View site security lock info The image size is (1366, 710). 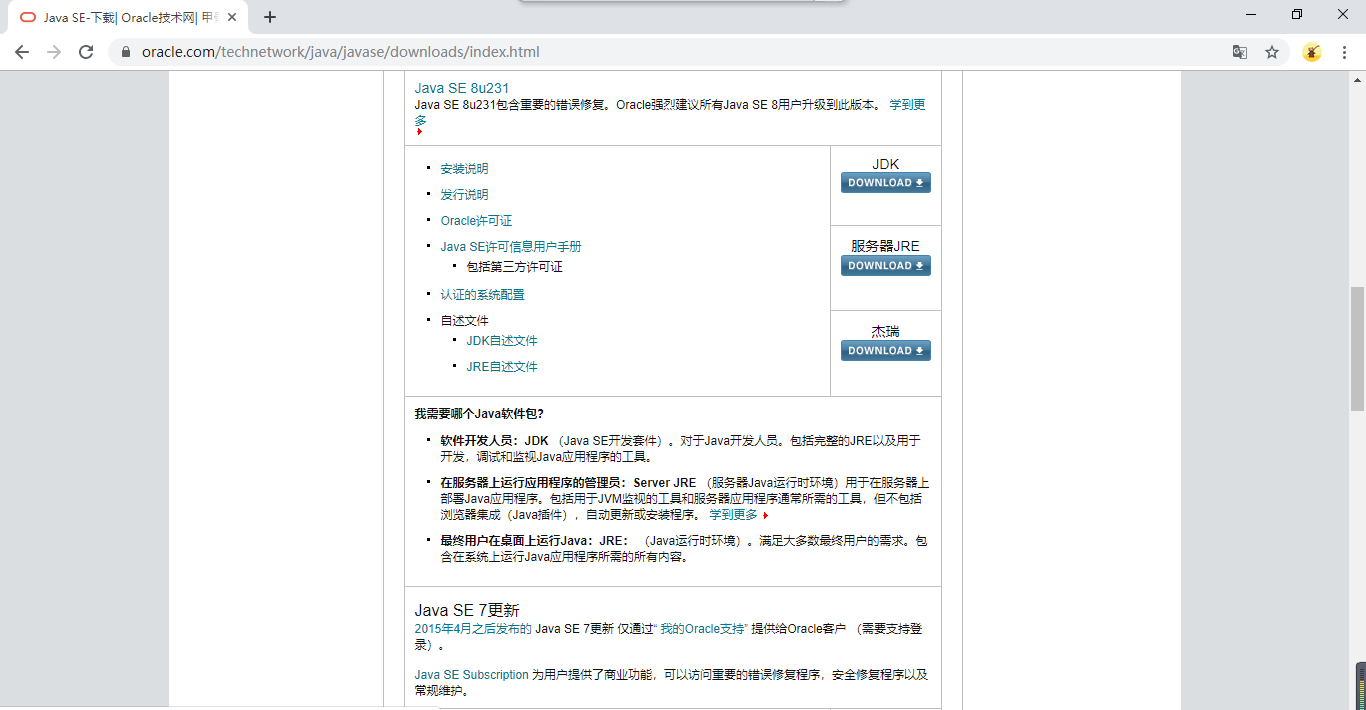click(x=126, y=52)
